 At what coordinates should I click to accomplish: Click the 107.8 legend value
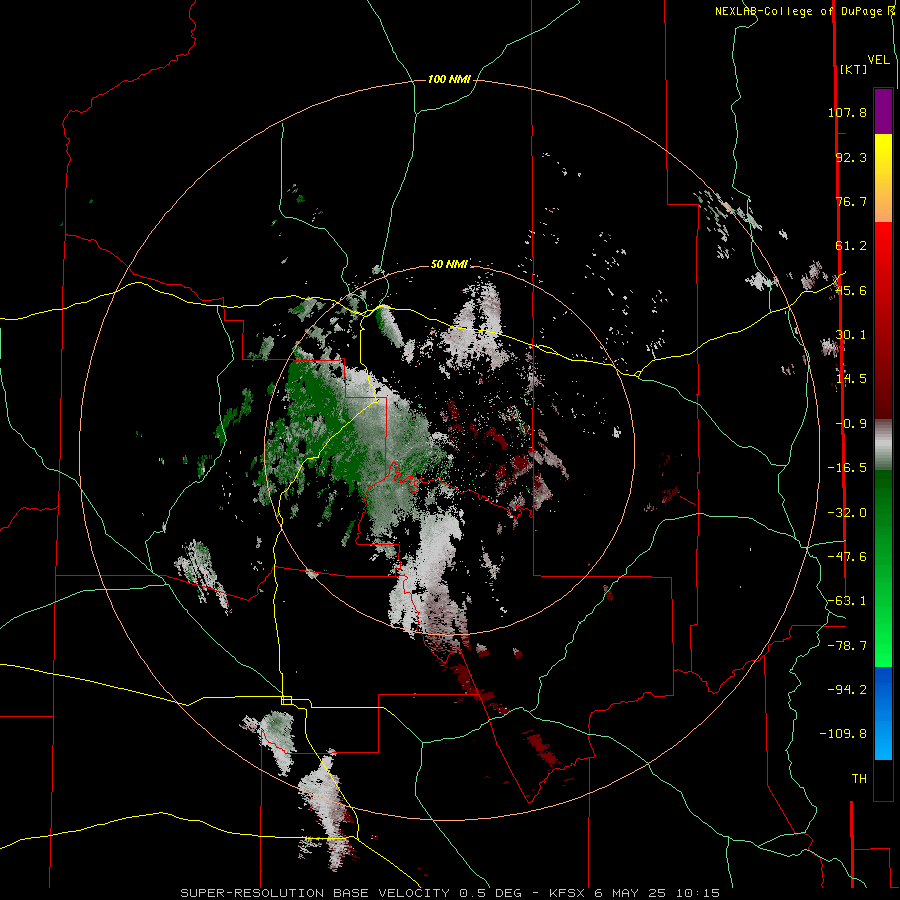tap(847, 112)
